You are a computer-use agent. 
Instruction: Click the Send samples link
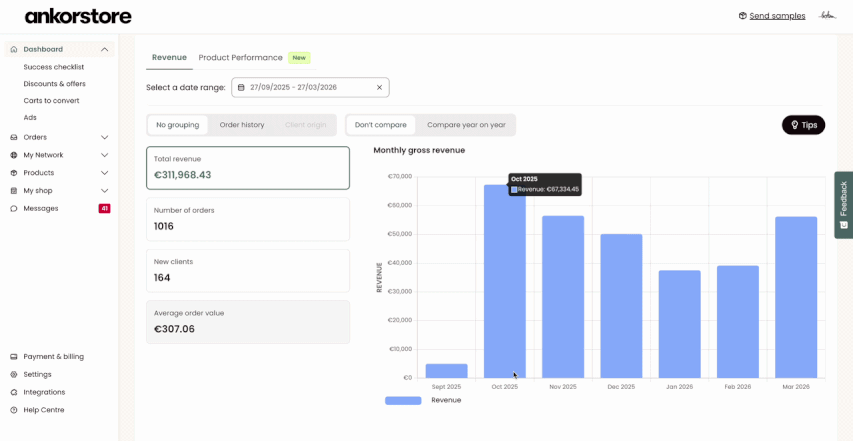click(777, 16)
